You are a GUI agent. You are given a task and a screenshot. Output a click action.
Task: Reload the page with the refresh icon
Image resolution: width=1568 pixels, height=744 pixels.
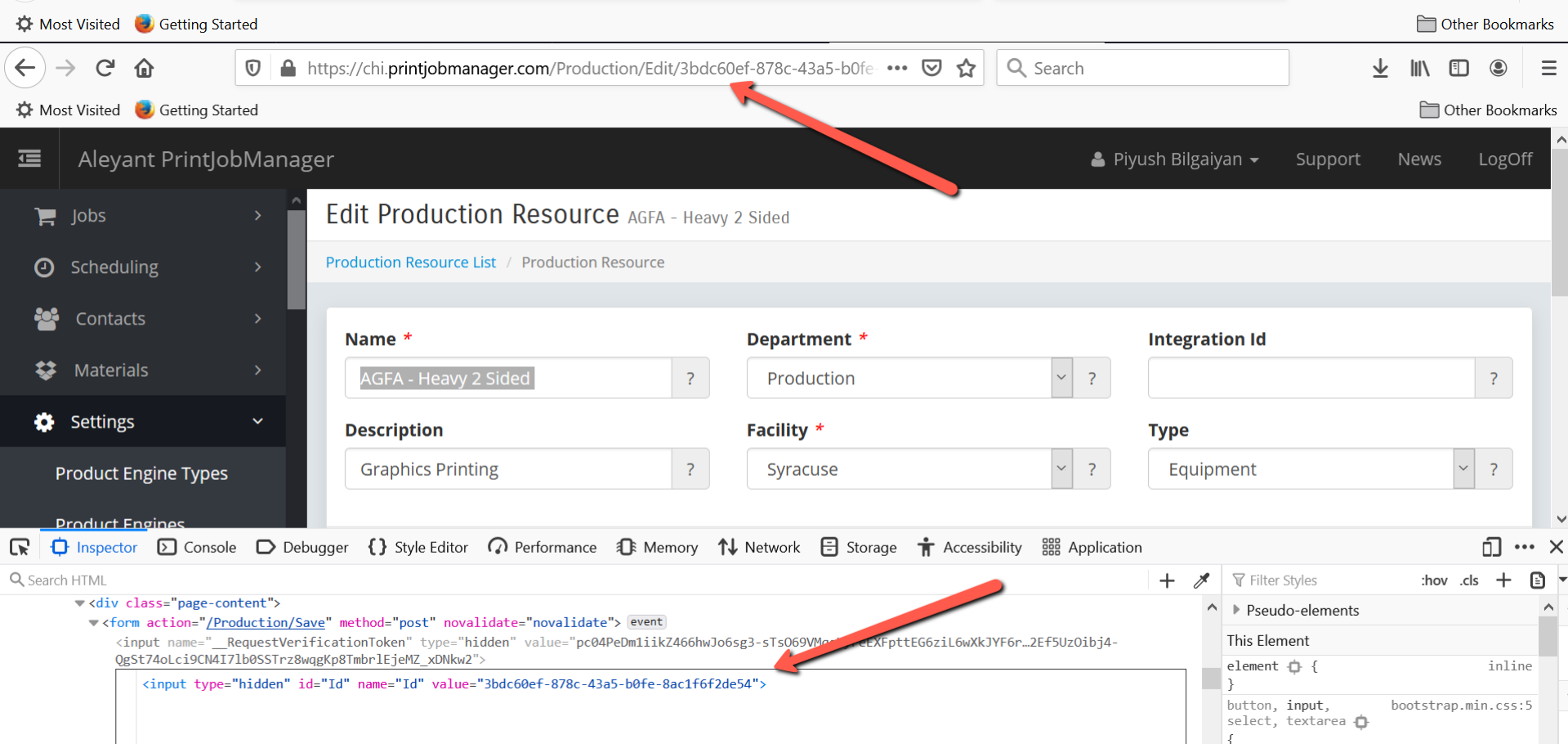click(x=105, y=68)
